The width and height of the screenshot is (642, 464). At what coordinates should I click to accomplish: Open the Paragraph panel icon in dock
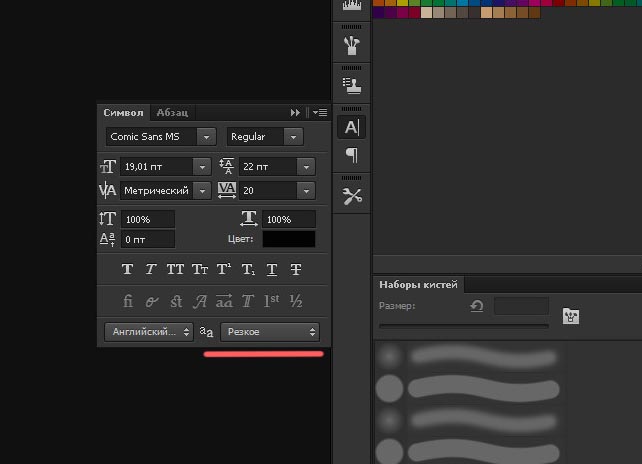[x=352, y=155]
